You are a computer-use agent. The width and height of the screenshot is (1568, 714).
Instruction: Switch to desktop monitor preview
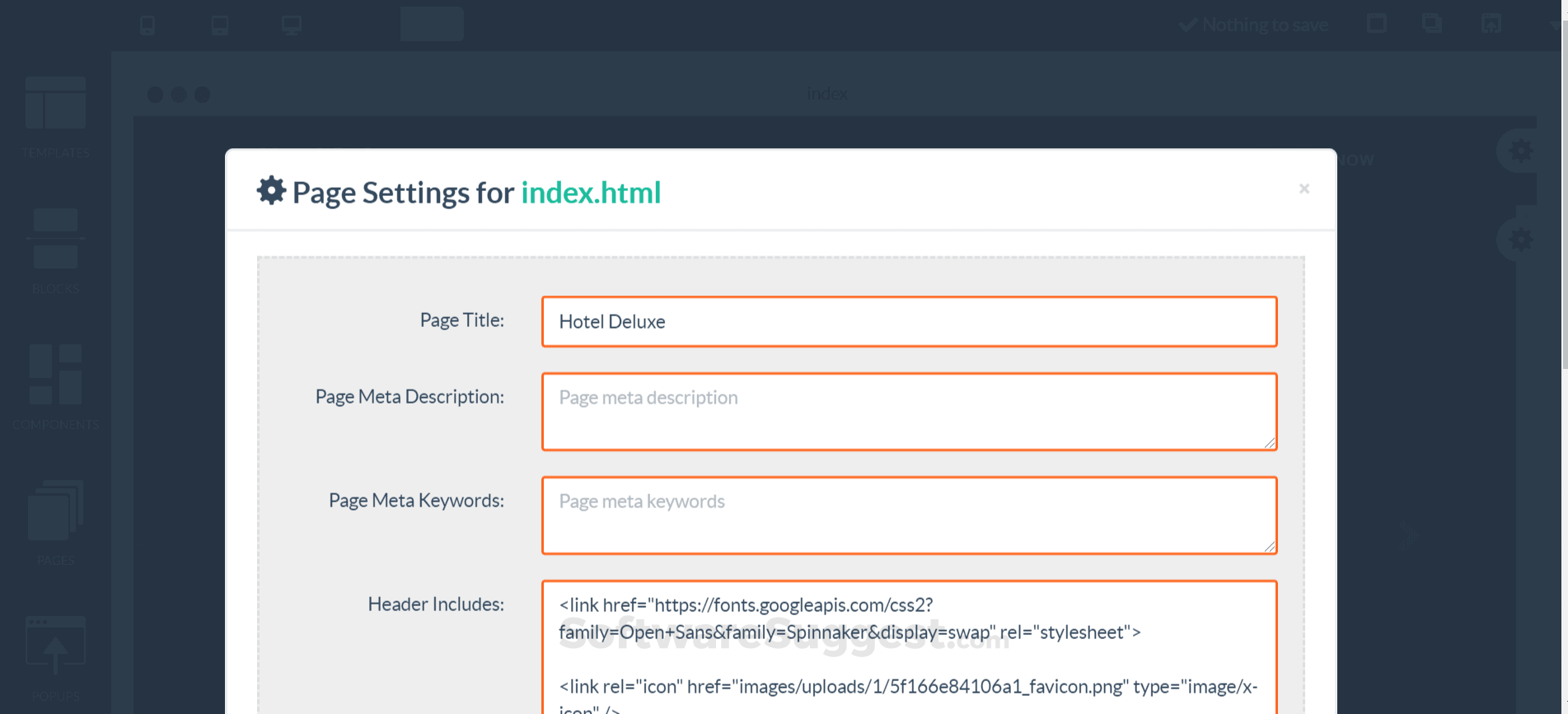[x=292, y=26]
